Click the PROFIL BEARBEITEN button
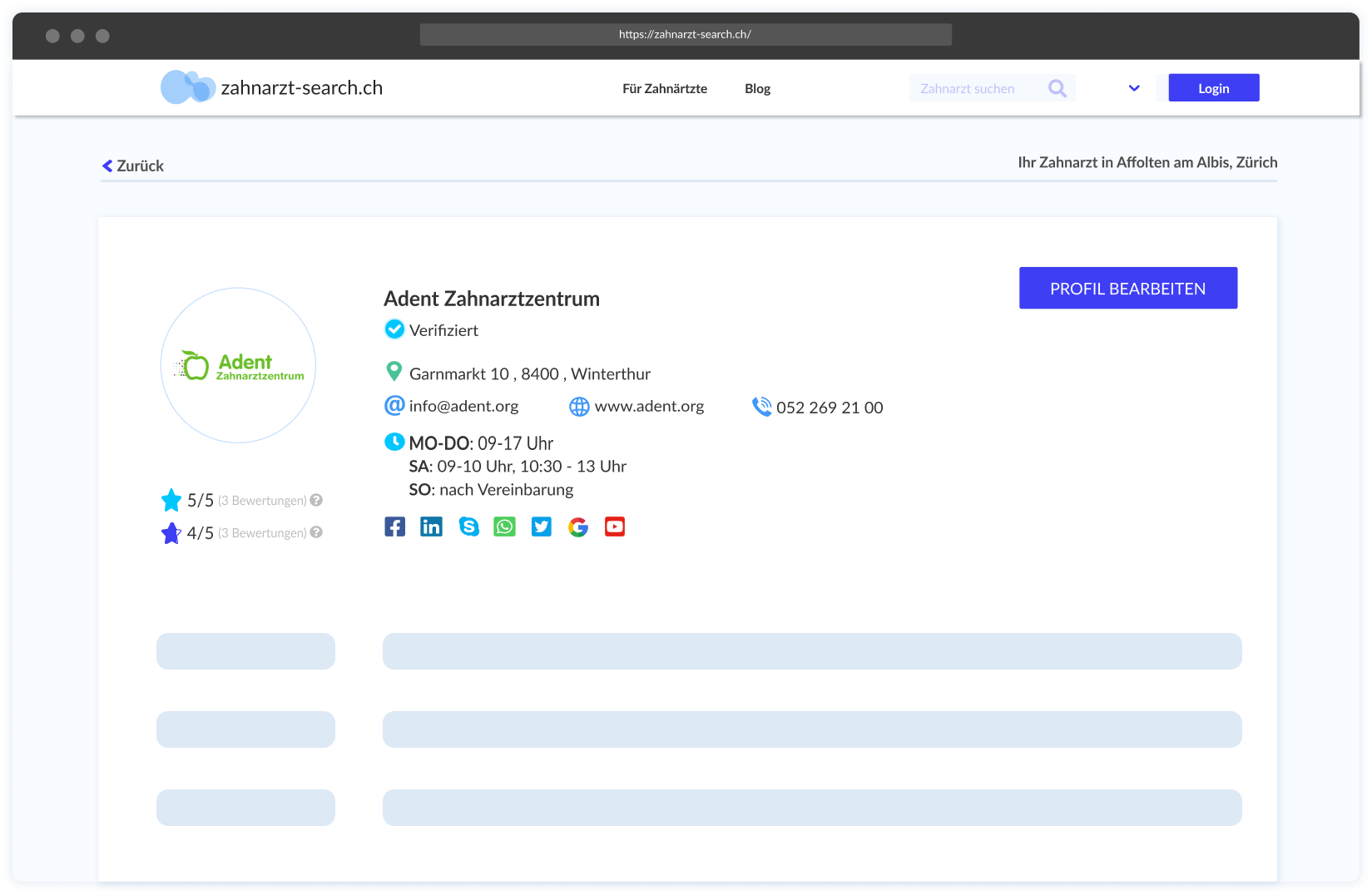Screen dimensions: 1372x895 click(x=1127, y=288)
